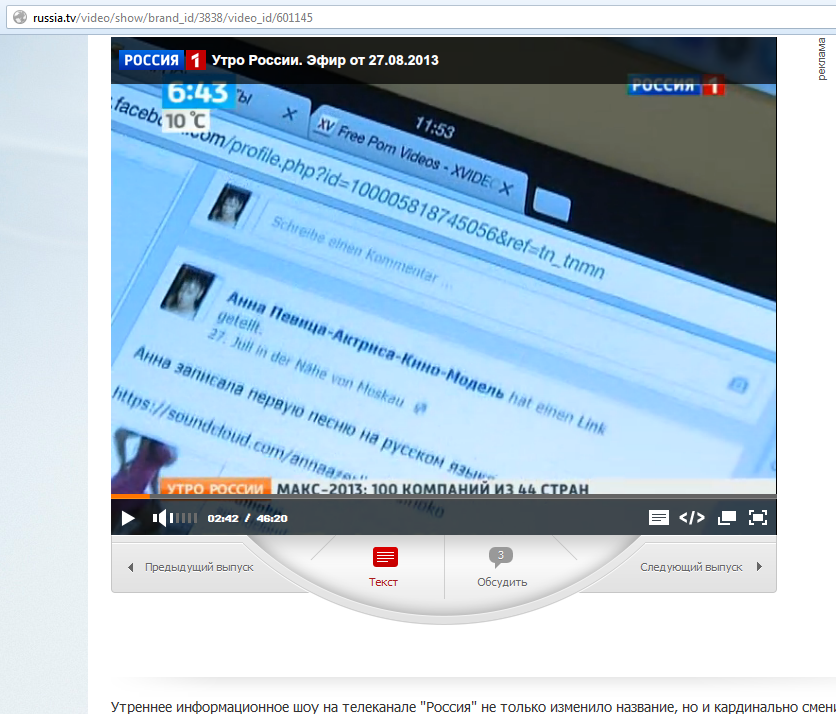Click the video title Утро России. Эфир от 27.08.2013
Screen dimensions: 836x714
[x=325, y=60]
